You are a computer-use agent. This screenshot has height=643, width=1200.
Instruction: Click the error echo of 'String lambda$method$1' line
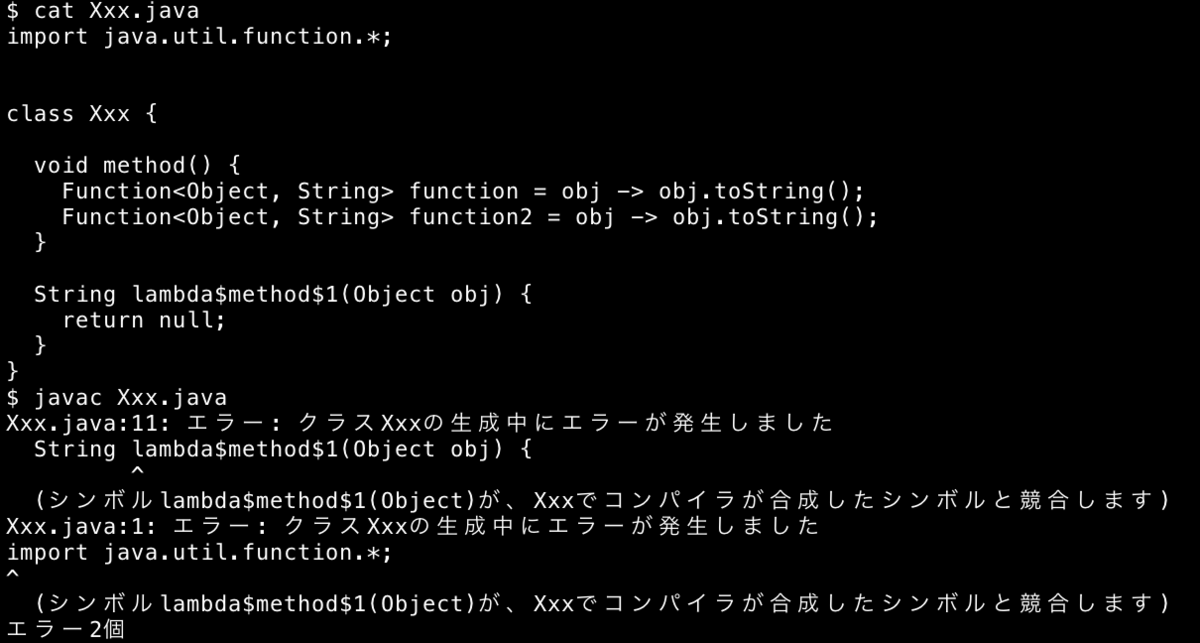tap(283, 449)
